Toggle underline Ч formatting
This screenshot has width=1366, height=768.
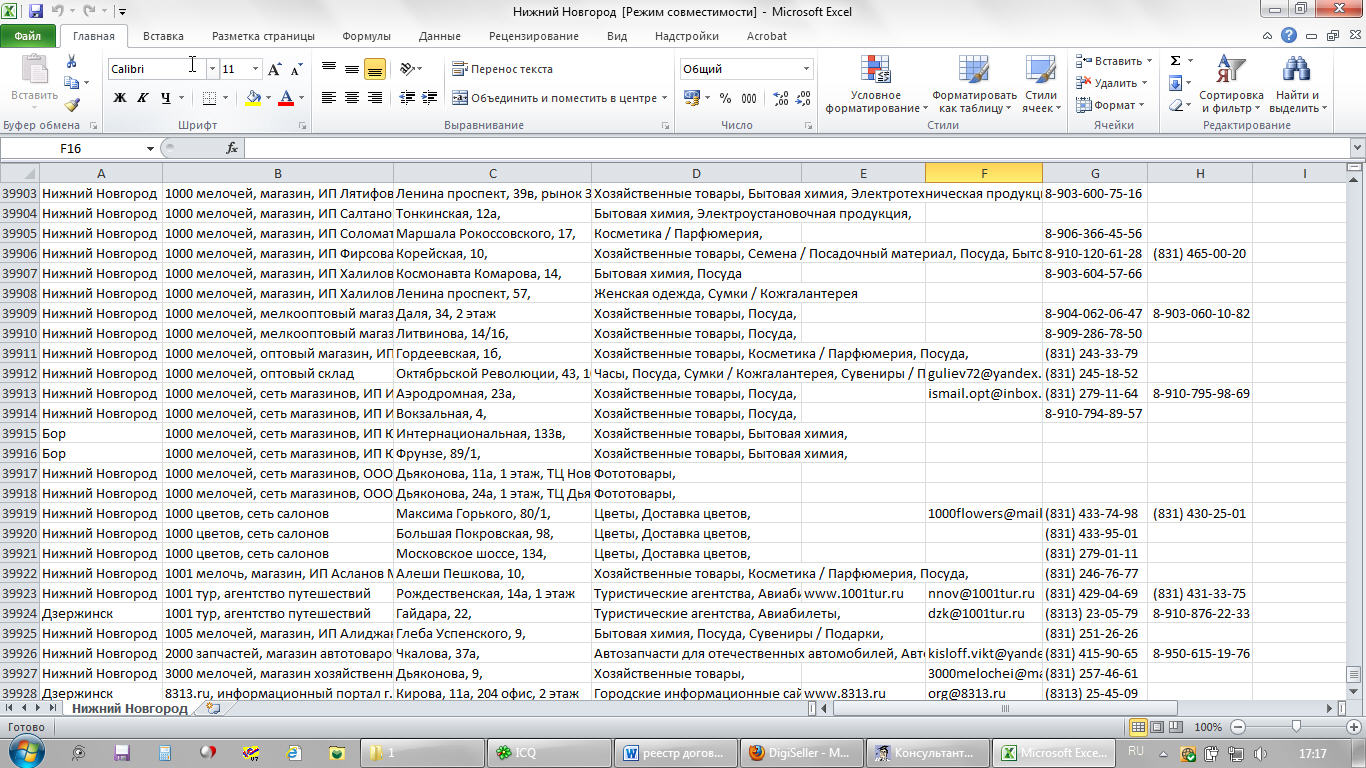[x=165, y=98]
